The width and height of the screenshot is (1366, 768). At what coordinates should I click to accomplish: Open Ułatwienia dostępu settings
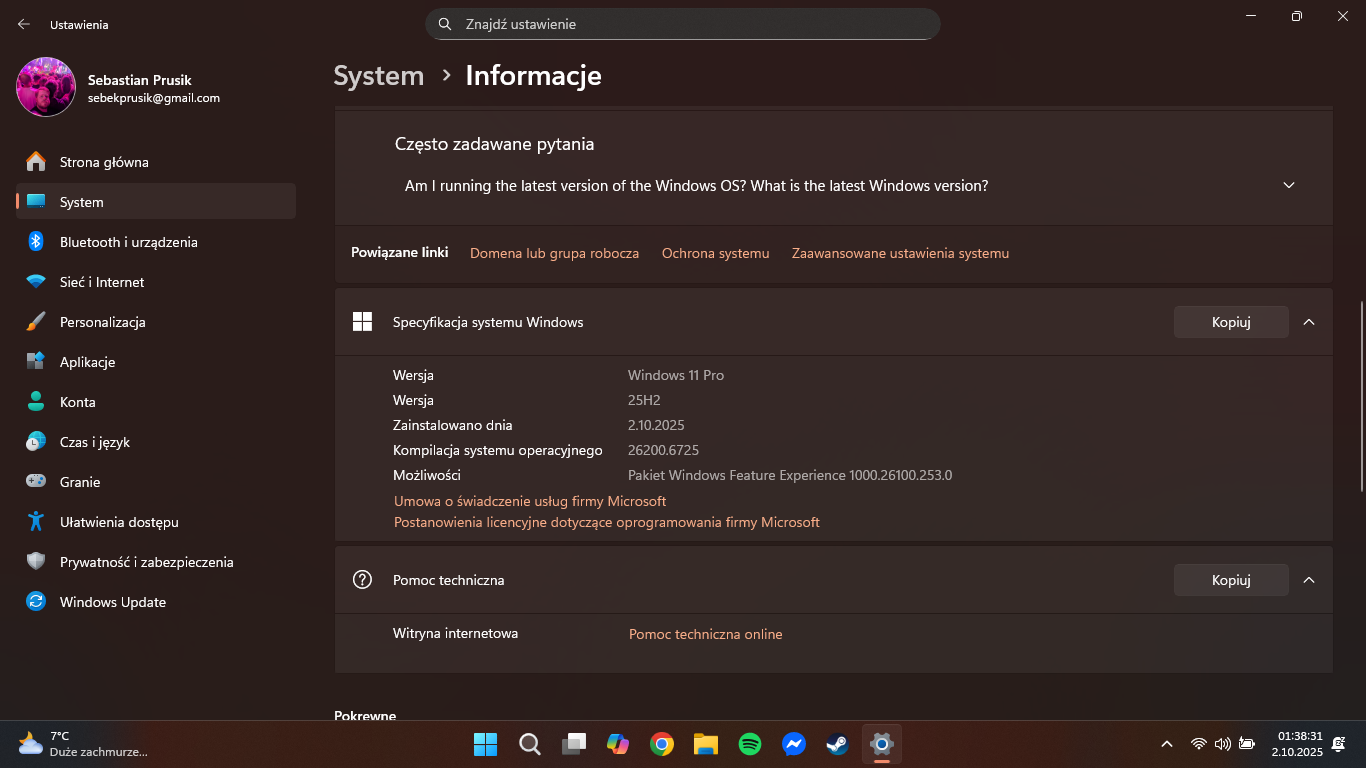click(118, 522)
